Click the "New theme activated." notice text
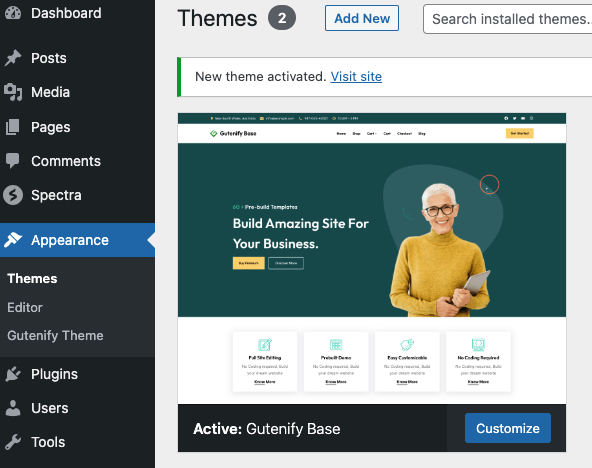Screen dimensions: 592x468 coord(261,77)
